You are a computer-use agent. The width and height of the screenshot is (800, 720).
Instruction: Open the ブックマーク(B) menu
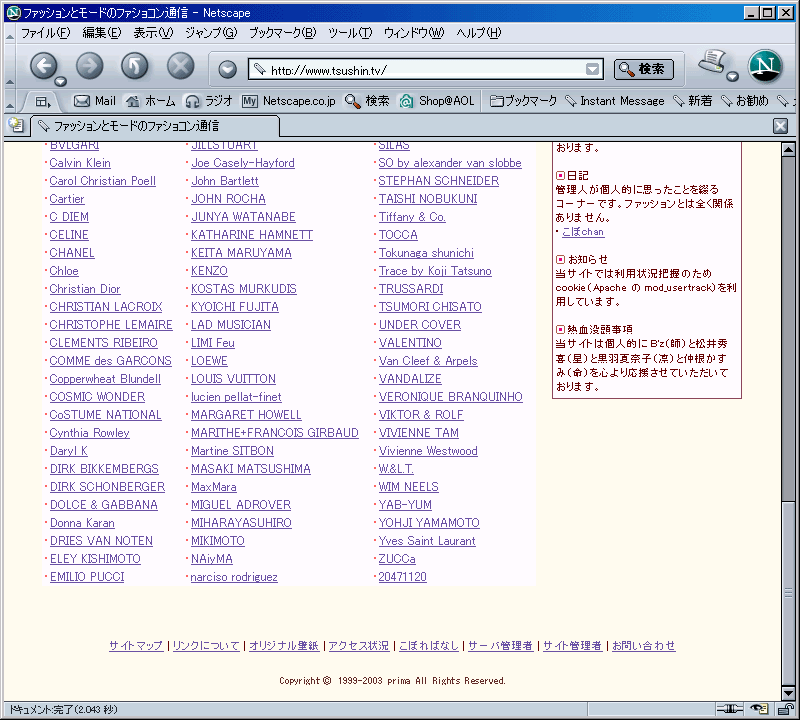point(282,33)
